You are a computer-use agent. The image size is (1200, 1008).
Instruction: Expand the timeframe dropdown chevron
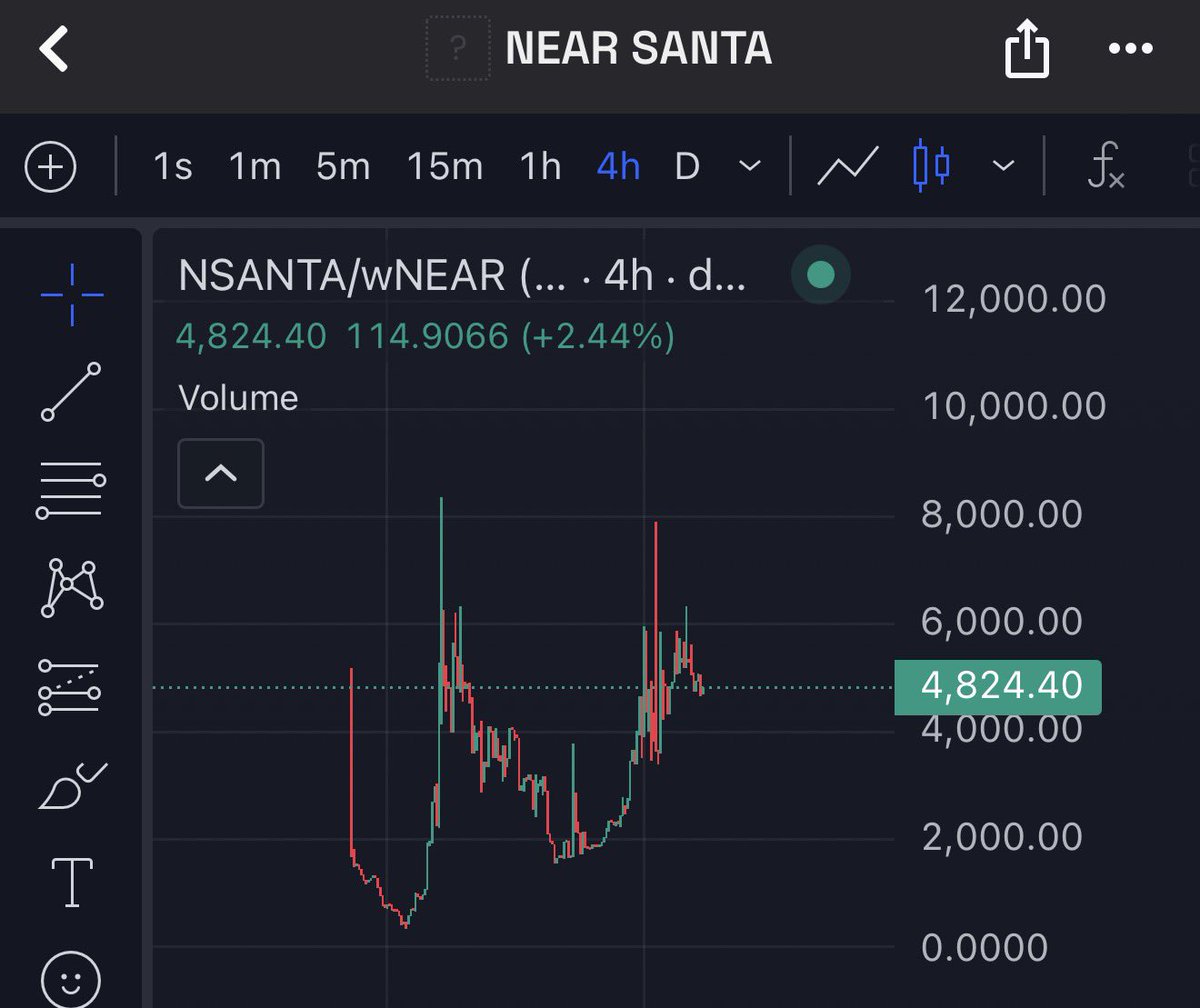[x=749, y=166]
